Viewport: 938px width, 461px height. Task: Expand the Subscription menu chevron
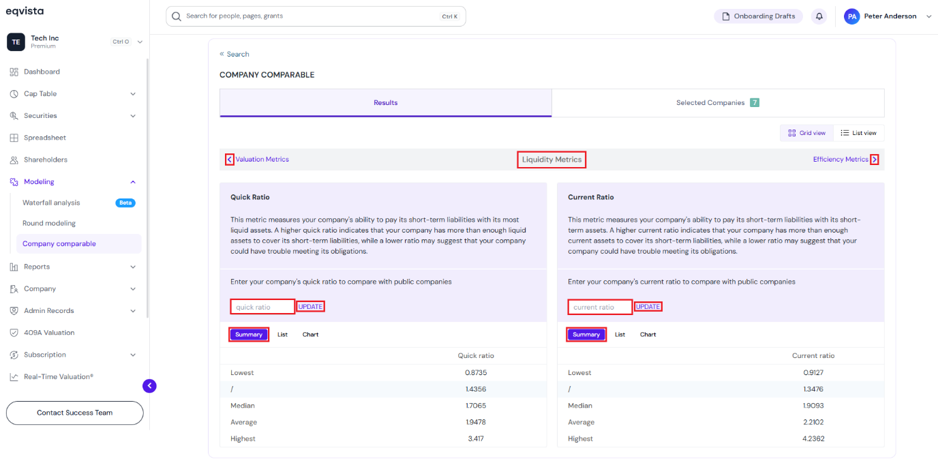pos(133,355)
